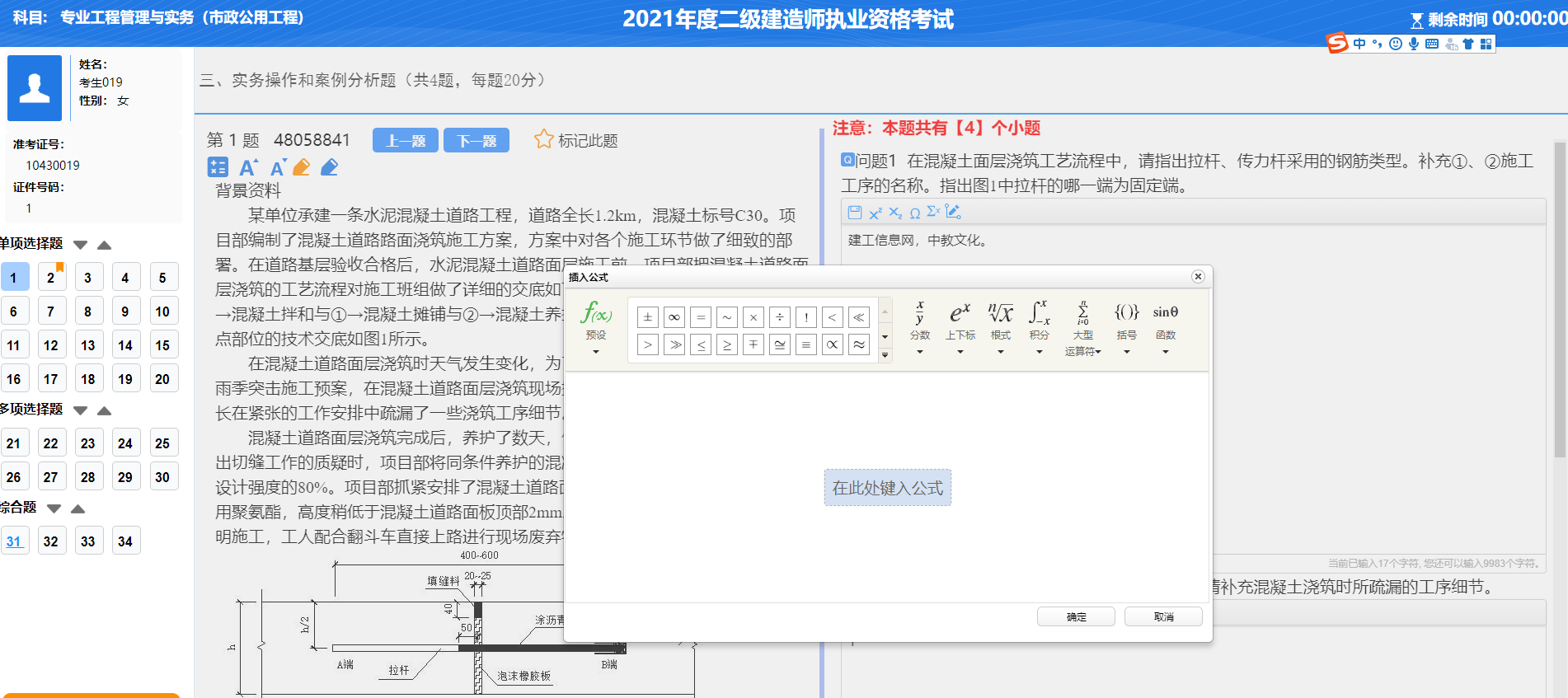Insert the division sign symbol

780,317
